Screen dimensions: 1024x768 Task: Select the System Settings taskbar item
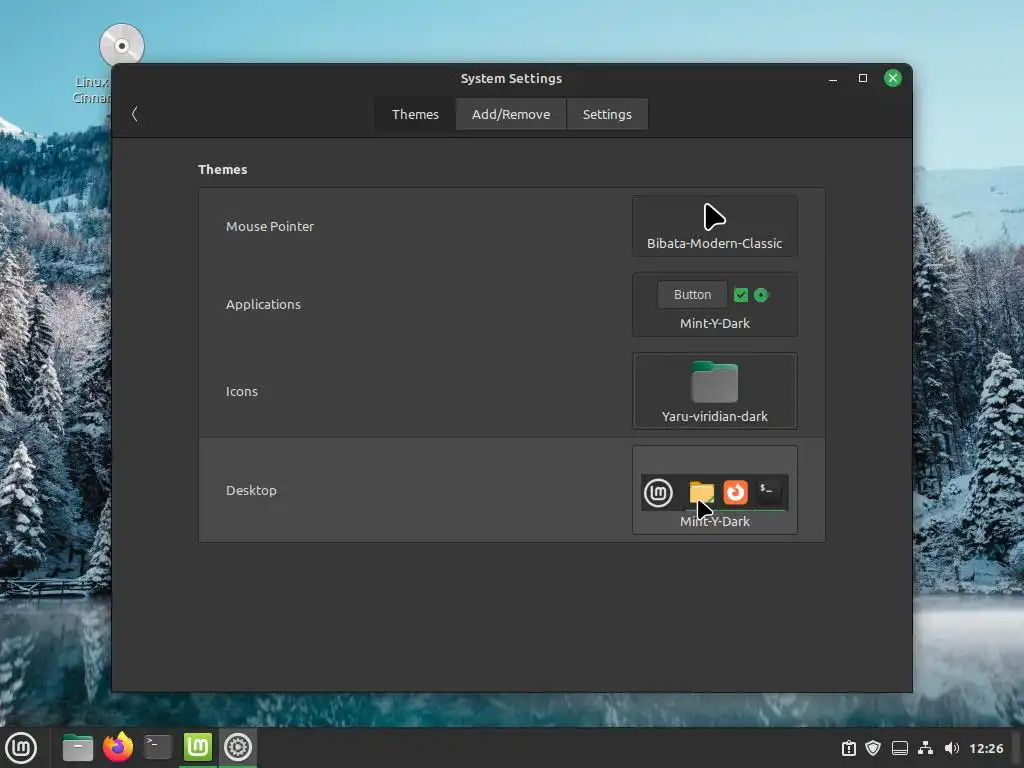point(238,748)
